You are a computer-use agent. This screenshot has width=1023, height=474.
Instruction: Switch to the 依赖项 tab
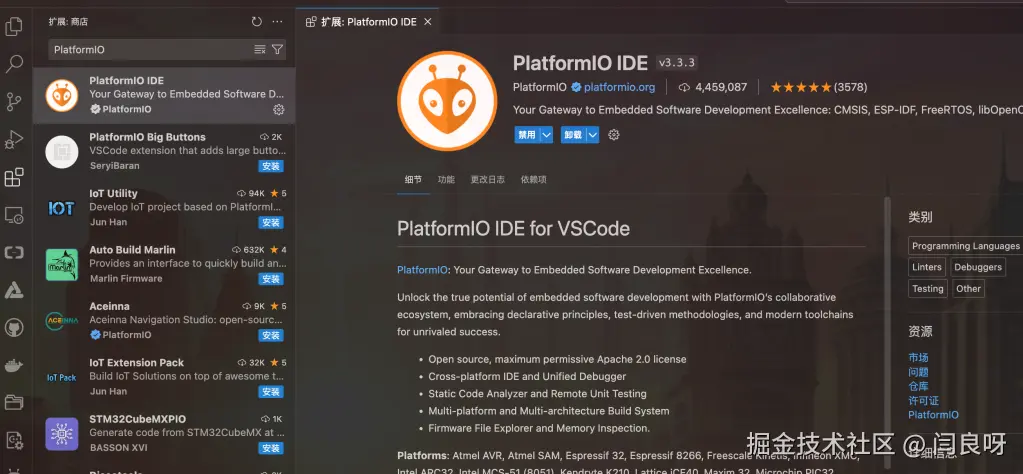534,180
